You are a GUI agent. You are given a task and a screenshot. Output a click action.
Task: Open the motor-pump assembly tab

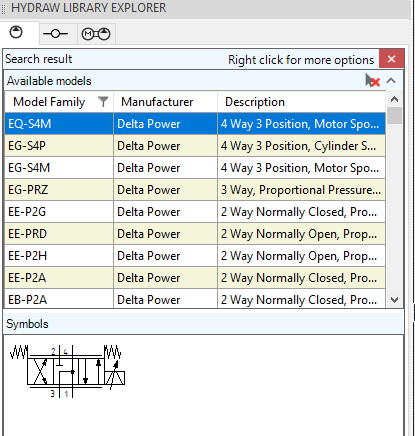point(96,34)
